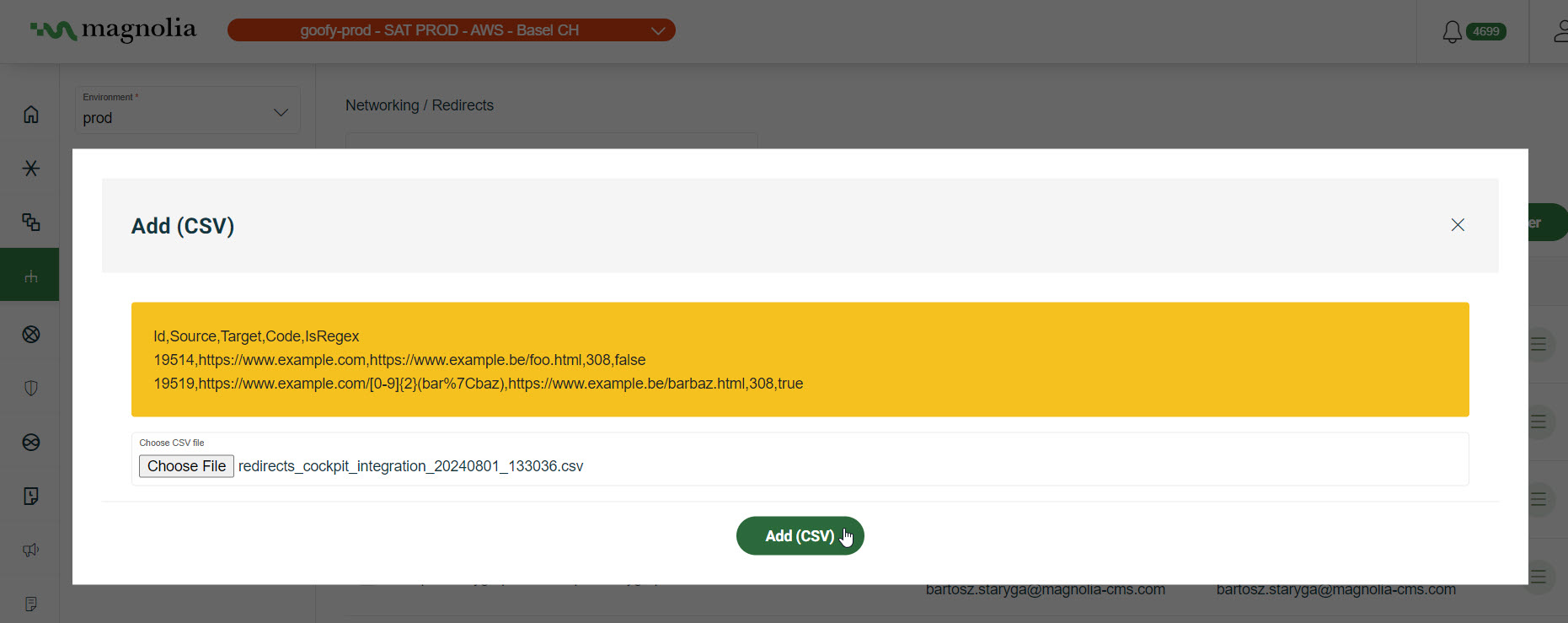Close the Add (CSV) dialog

click(1458, 225)
